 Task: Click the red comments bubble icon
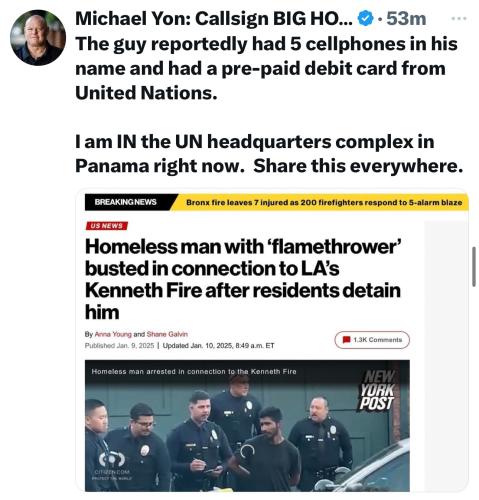[x=346, y=340]
